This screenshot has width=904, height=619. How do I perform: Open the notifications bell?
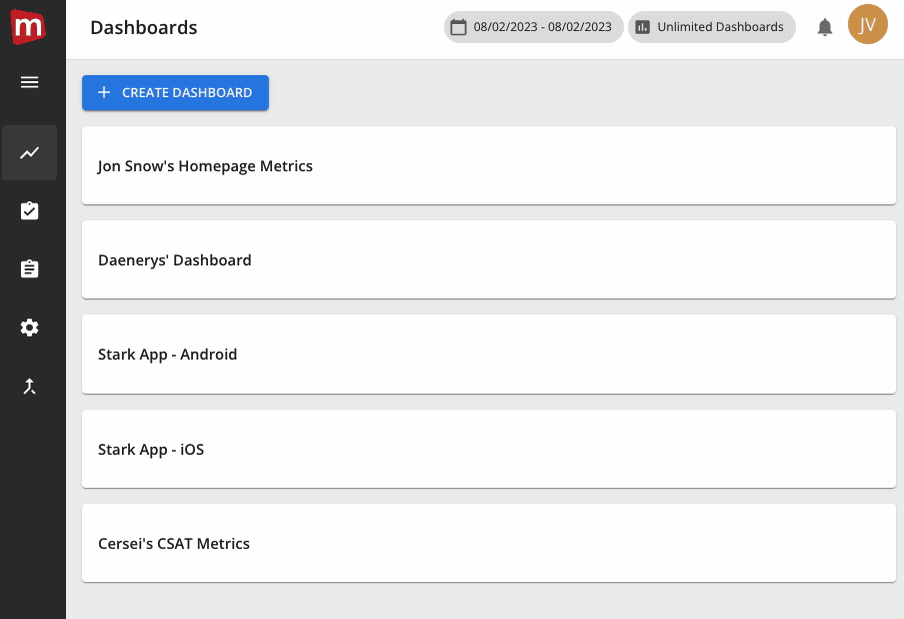(825, 28)
